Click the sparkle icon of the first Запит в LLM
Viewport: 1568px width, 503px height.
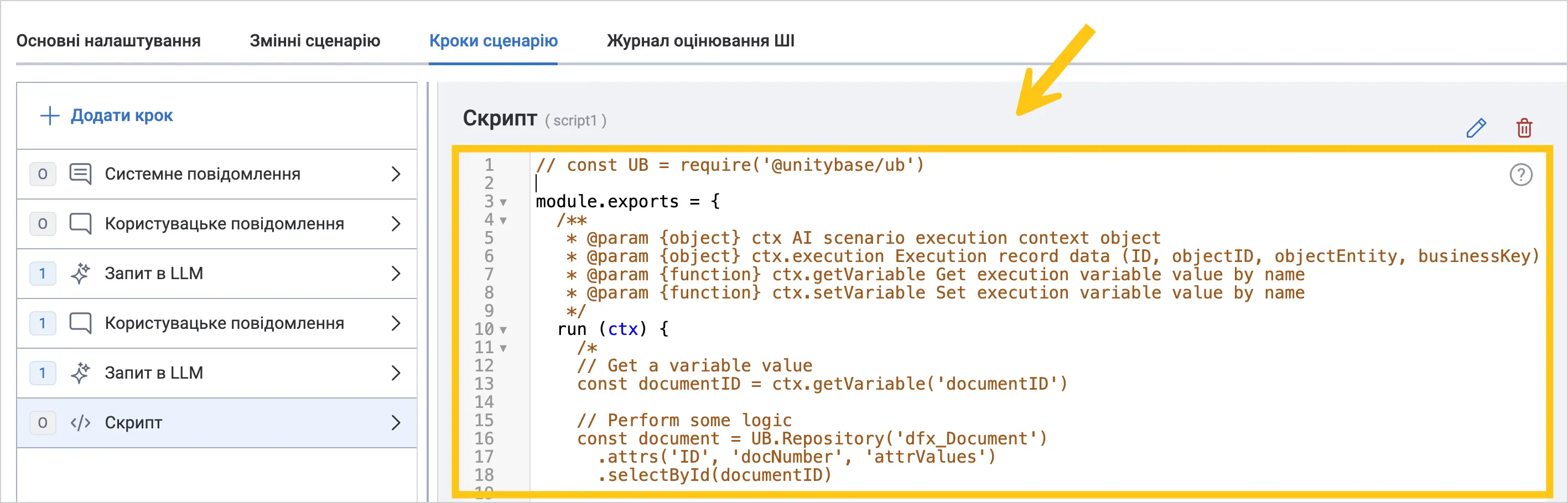pyautogui.click(x=80, y=273)
